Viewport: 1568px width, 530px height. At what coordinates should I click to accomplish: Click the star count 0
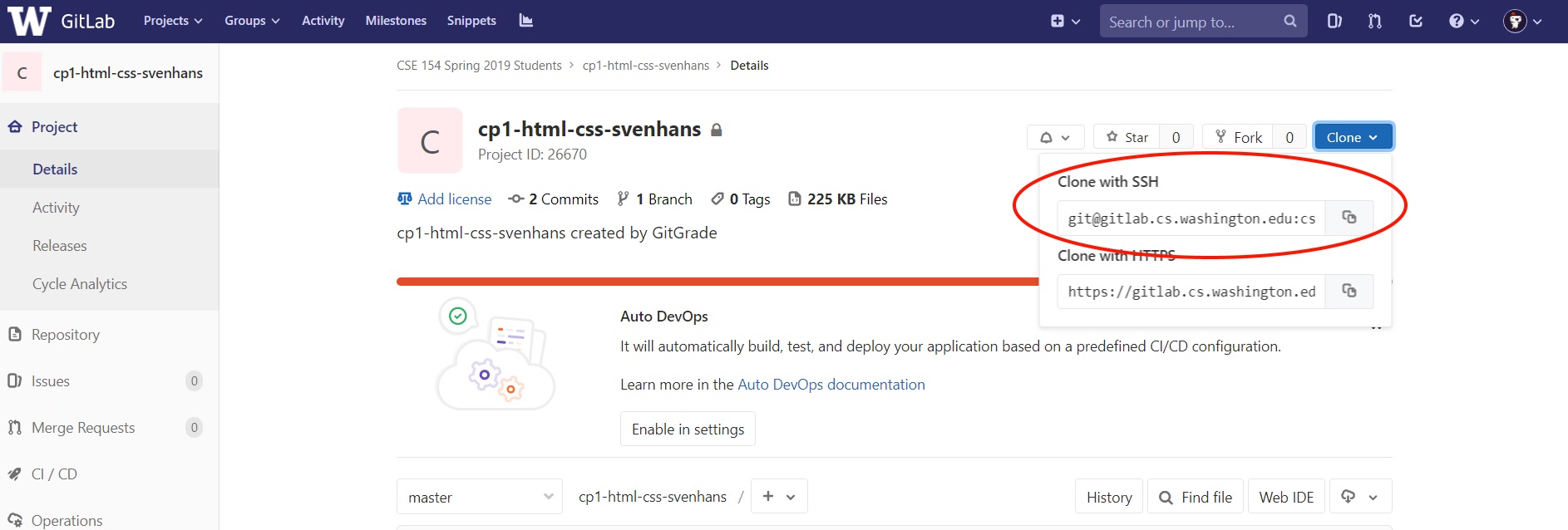tap(1176, 138)
